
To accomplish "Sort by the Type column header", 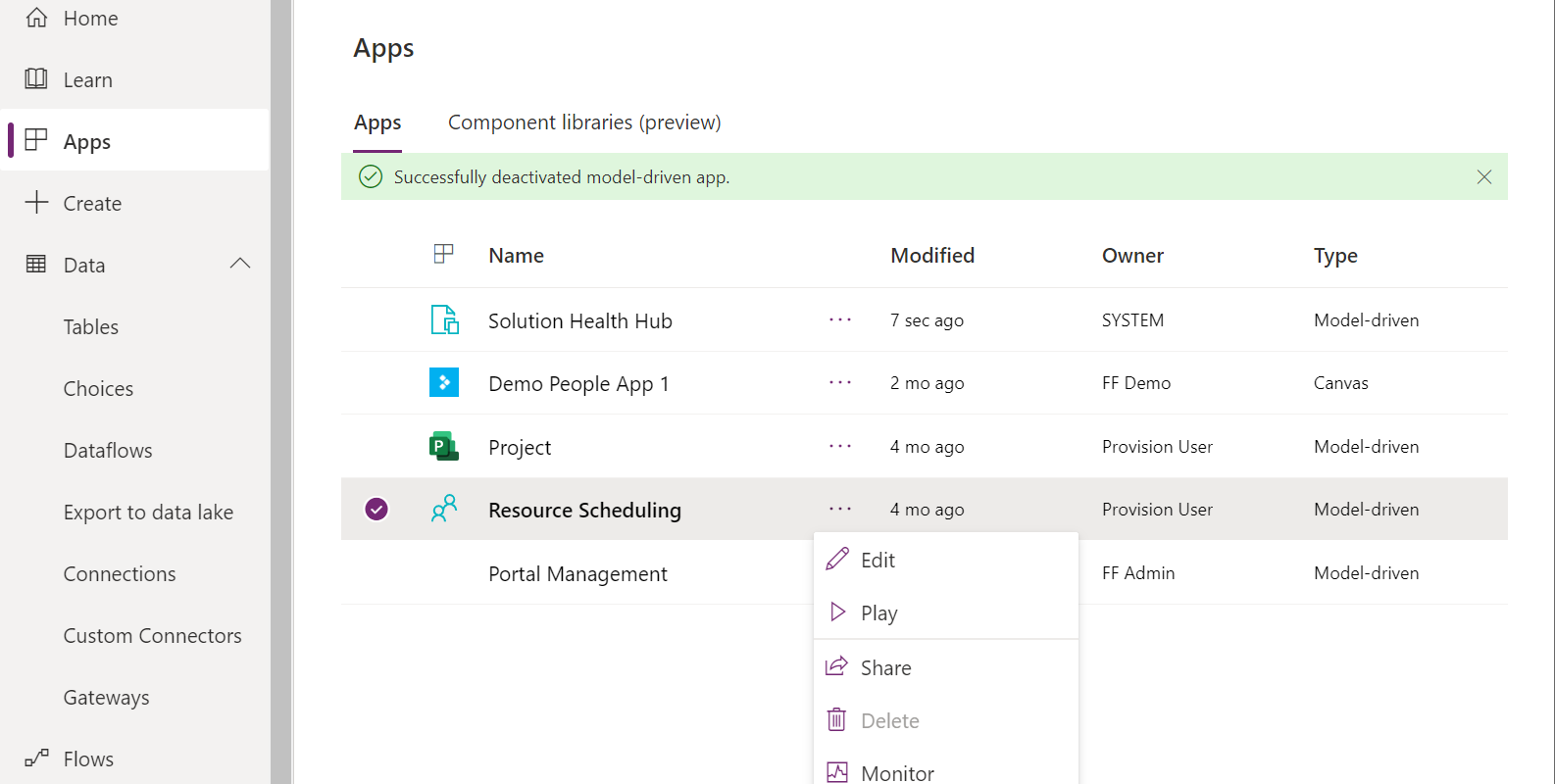I will pos(1335,256).
